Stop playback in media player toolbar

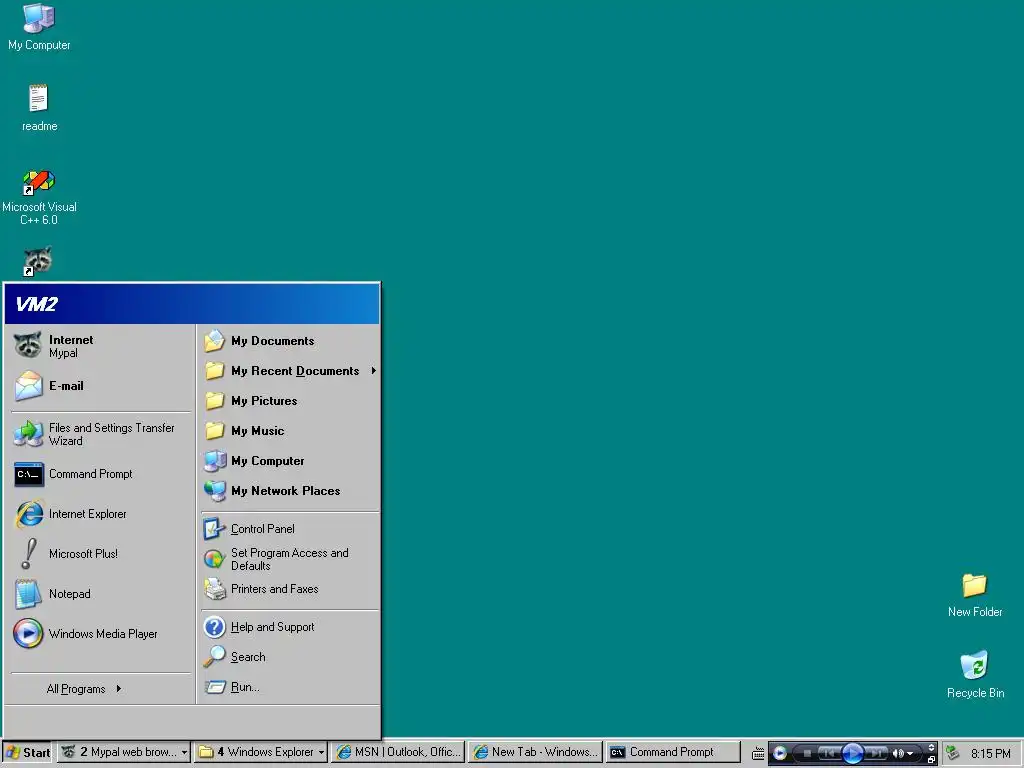click(x=807, y=754)
